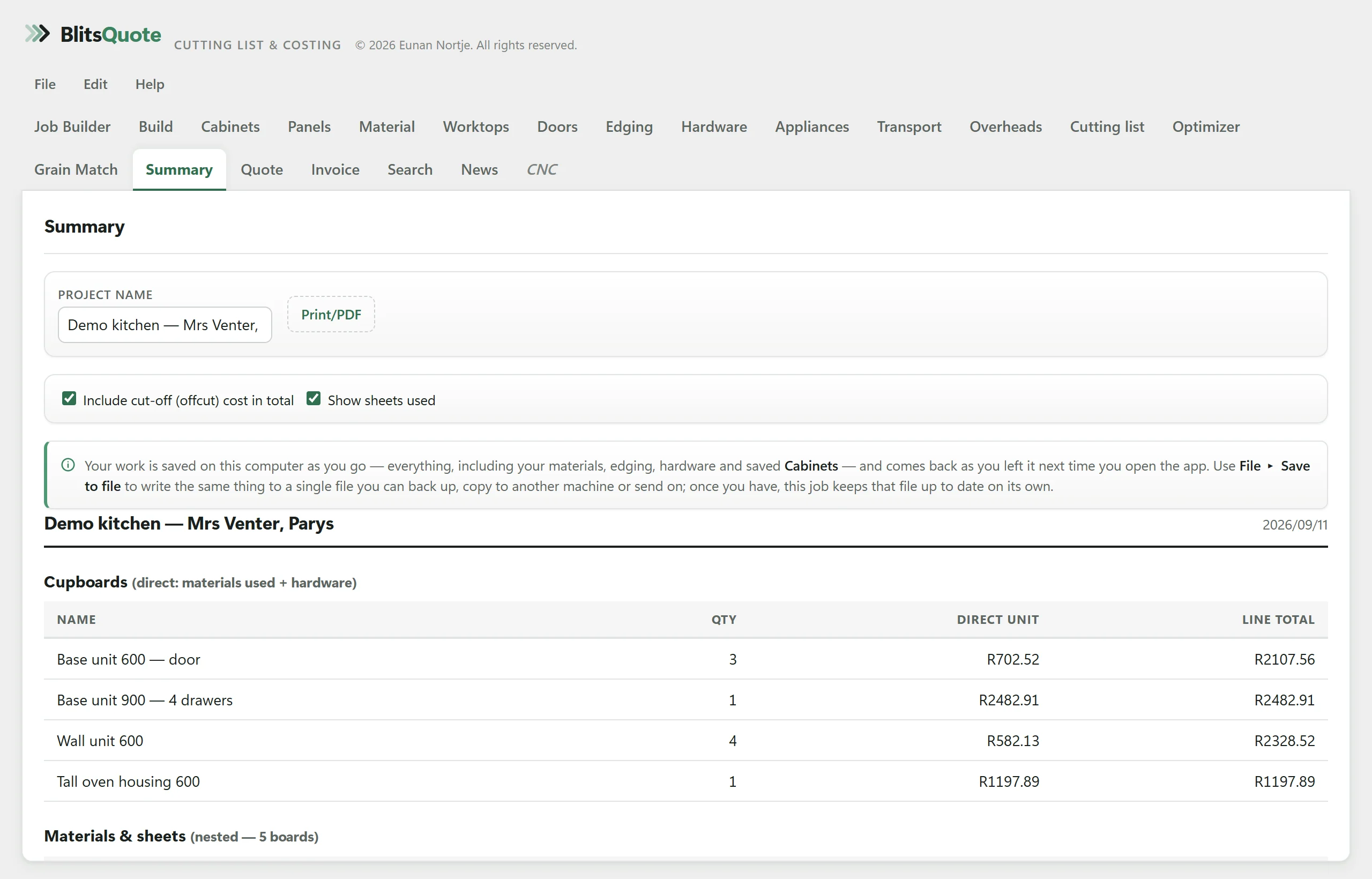Select the Tall oven housing 600 row
Screen dimensions: 1372x879
tap(686, 781)
